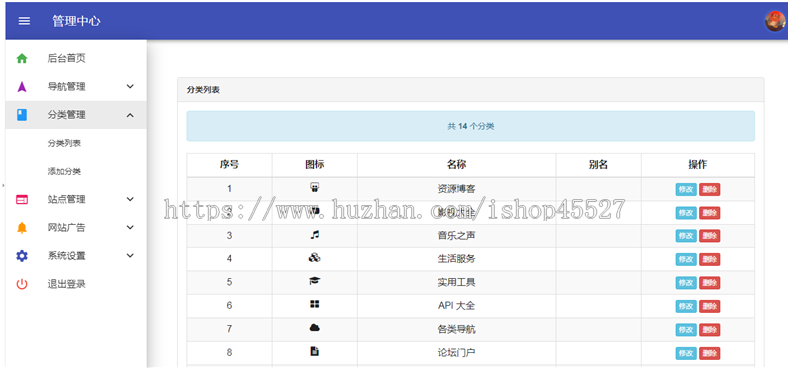Click the red power logout icon
790x370 pixels.
22,284
